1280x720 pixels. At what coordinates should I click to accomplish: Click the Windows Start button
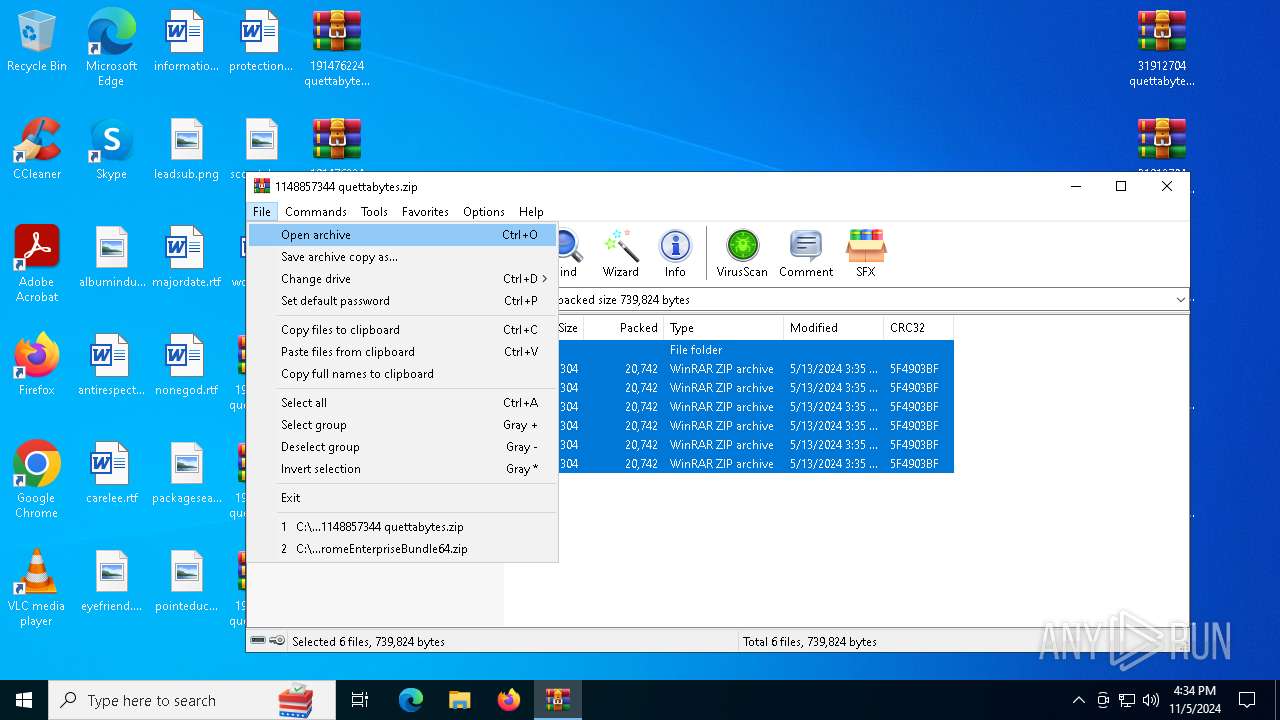point(24,700)
